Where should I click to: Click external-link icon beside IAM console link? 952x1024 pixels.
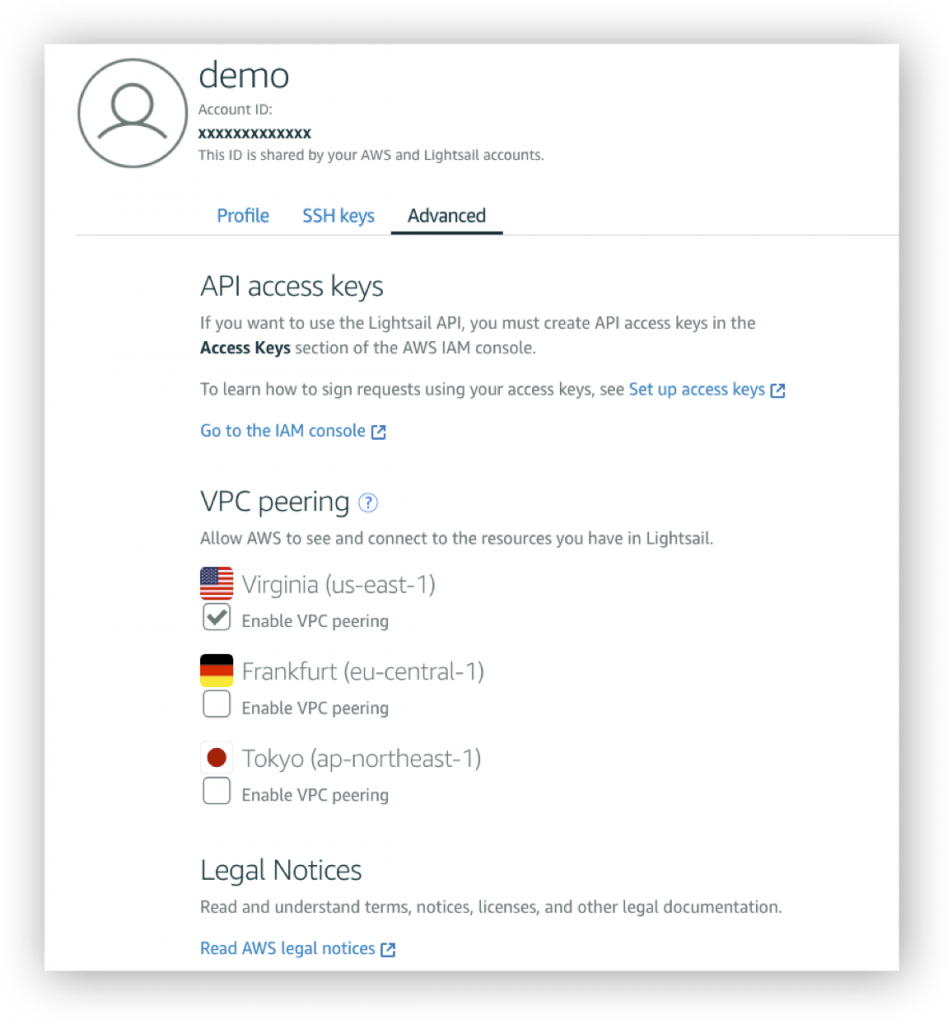tap(379, 432)
